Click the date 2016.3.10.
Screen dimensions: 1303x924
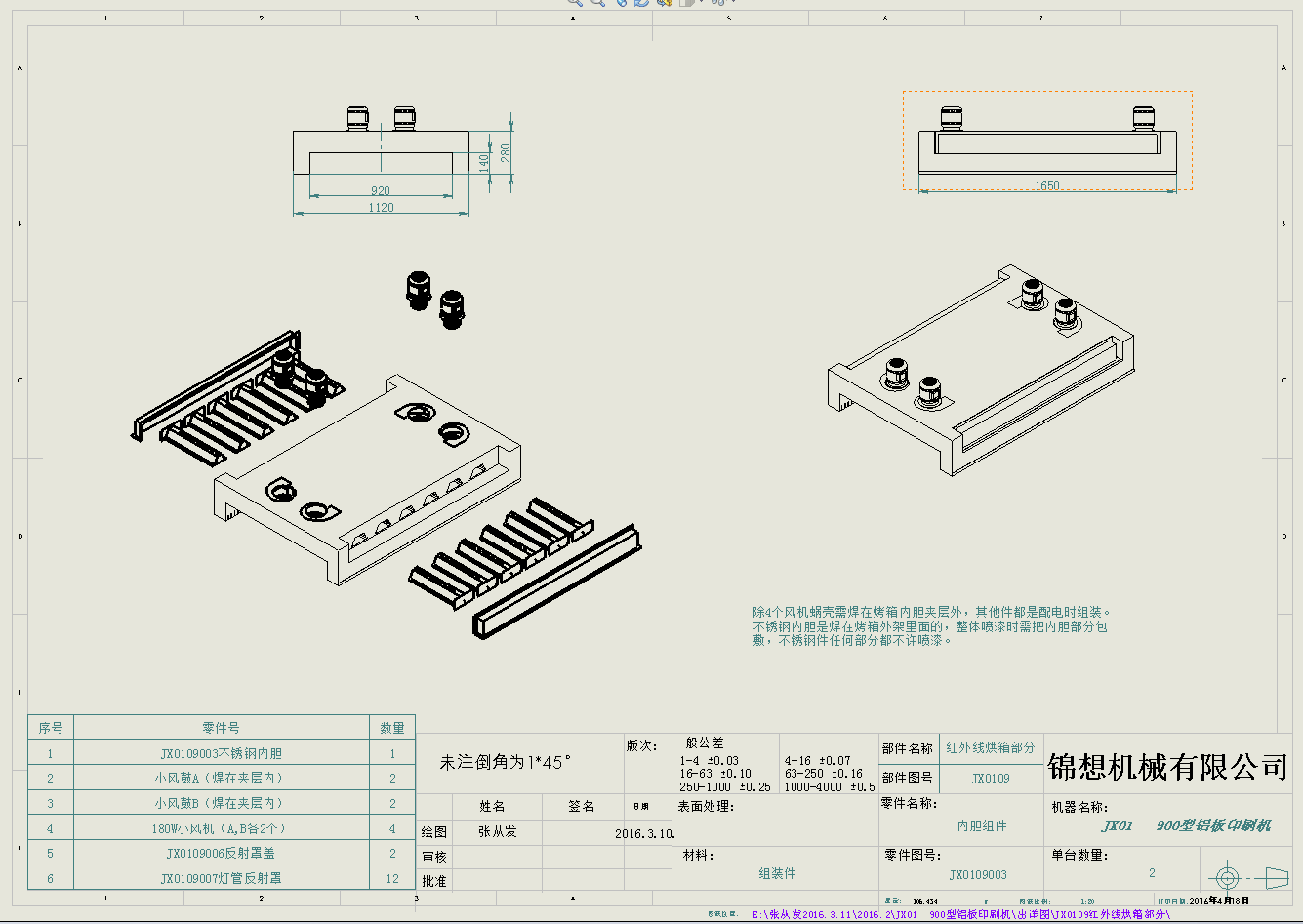pyautogui.click(x=645, y=834)
